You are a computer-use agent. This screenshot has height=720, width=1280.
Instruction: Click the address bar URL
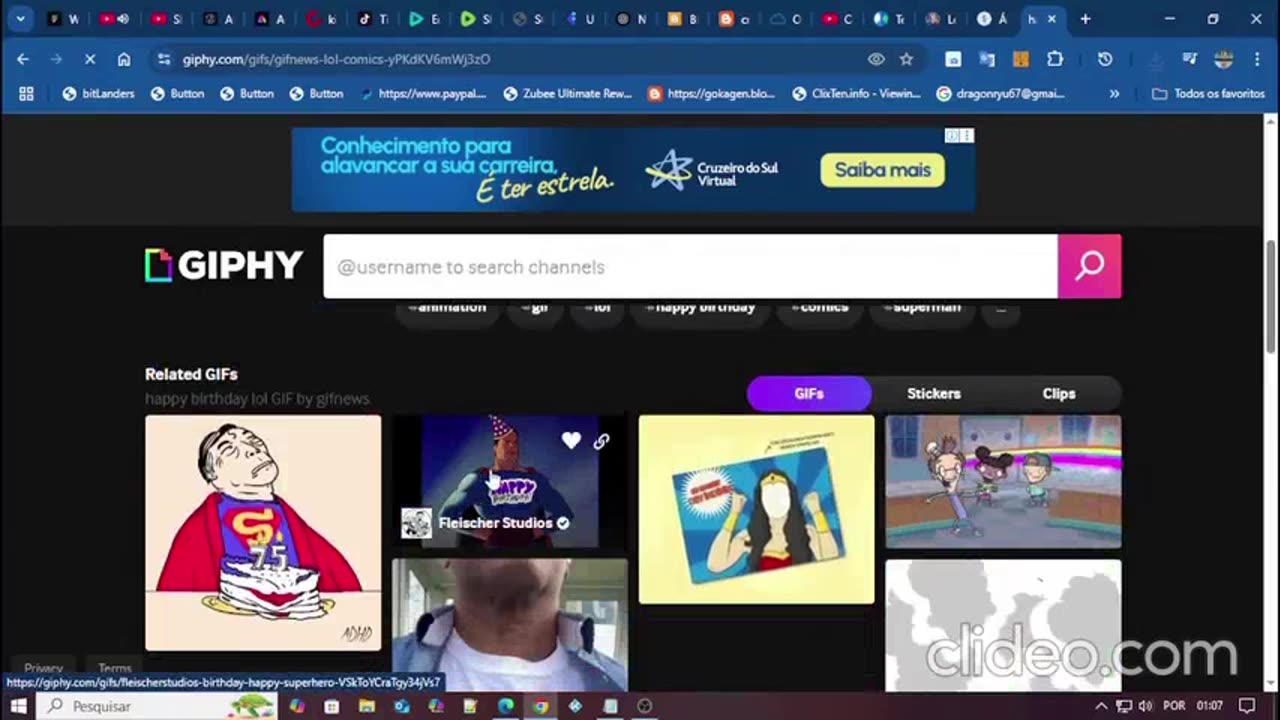pos(336,59)
